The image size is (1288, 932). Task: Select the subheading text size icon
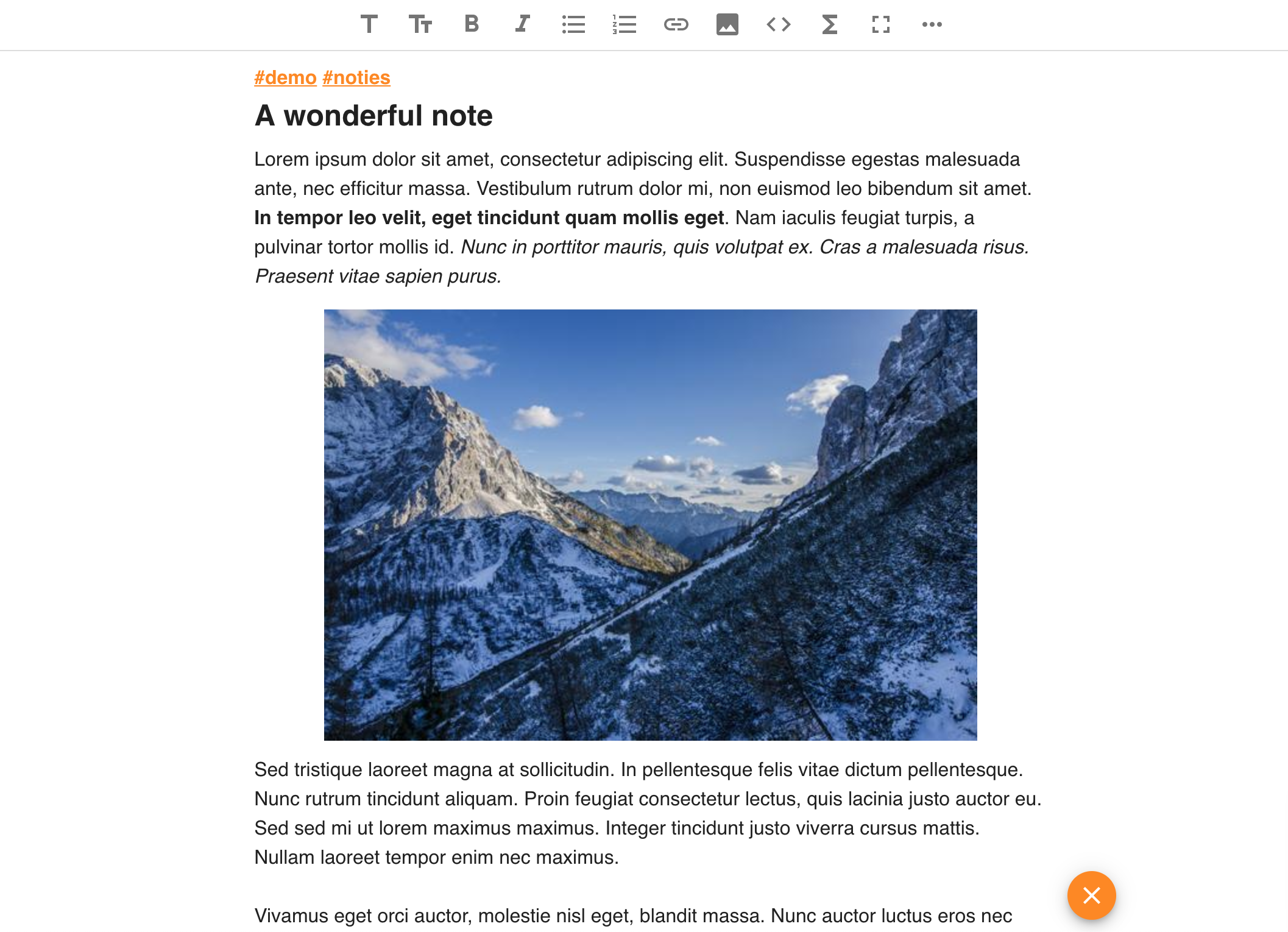tap(420, 24)
